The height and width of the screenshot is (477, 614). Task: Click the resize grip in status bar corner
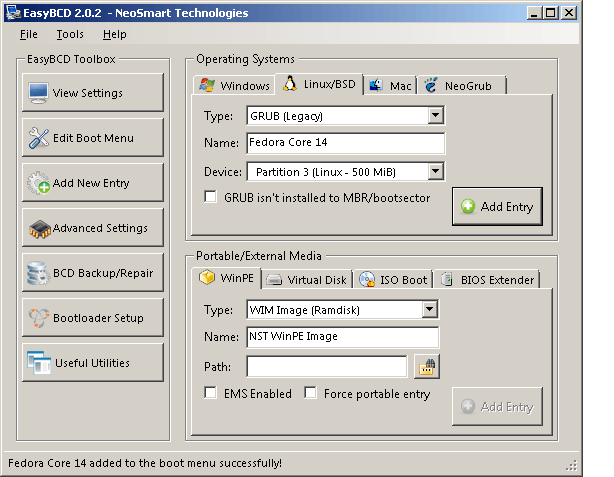tap(572, 465)
